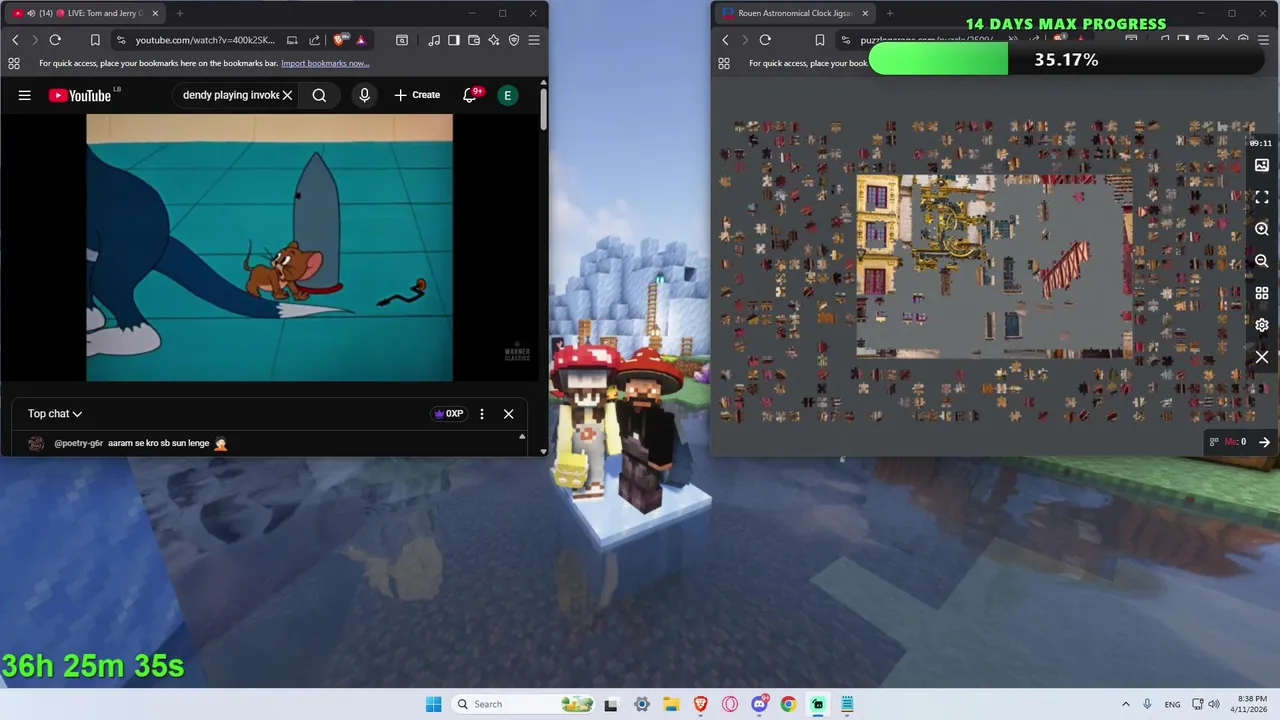Zoom out on the puzzle
Image resolution: width=1280 pixels, height=720 pixels.
click(x=1262, y=261)
